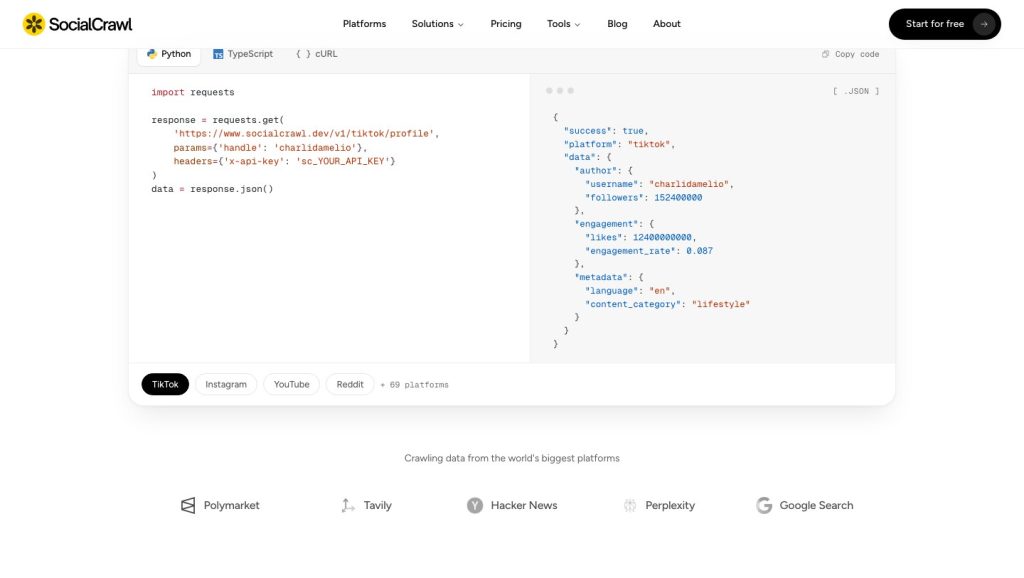Click 'Crawling data from the world's biggest platforms'
Image resolution: width=1024 pixels, height=578 pixels.
(x=512, y=458)
